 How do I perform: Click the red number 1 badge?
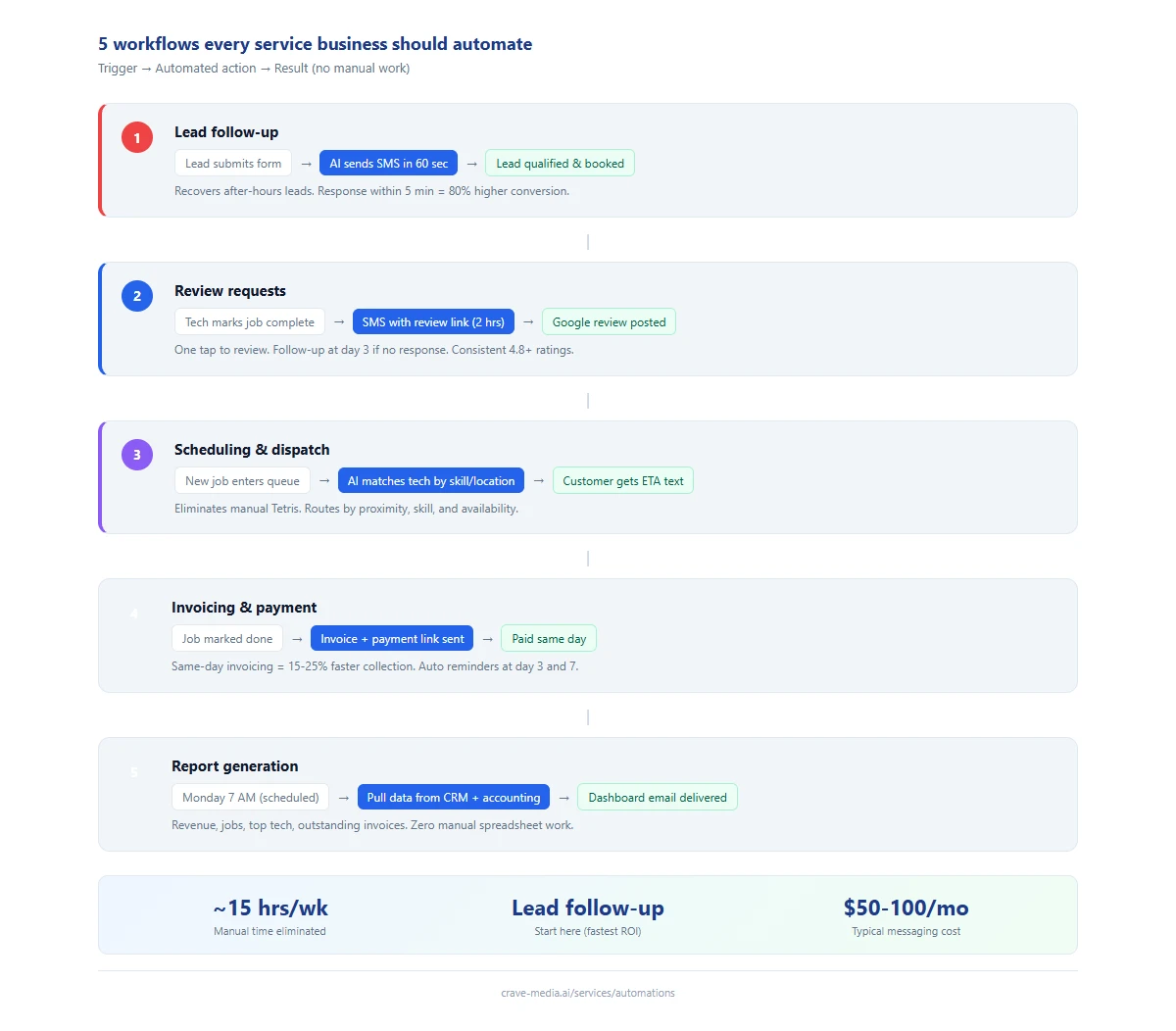tap(137, 137)
